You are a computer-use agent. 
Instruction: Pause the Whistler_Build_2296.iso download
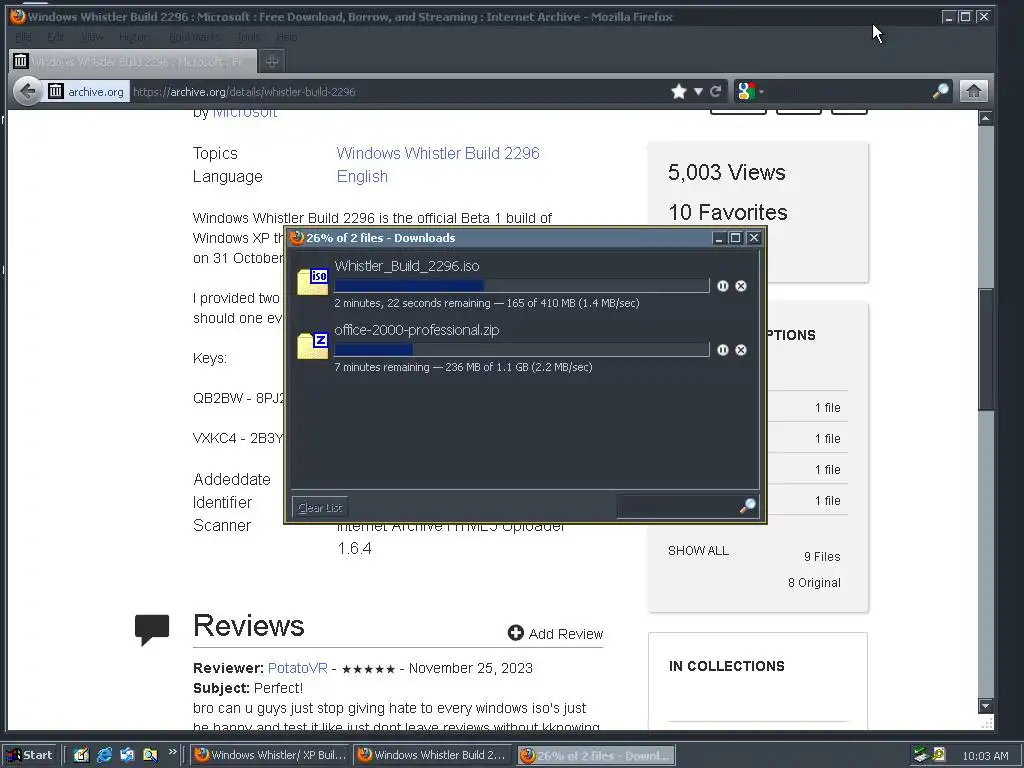[722, 286]
